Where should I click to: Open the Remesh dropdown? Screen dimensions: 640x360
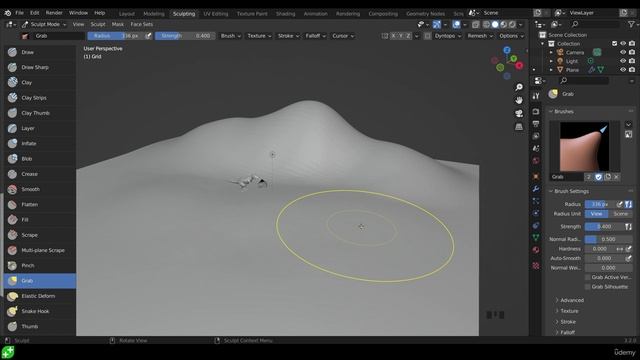tap(480, 36)
